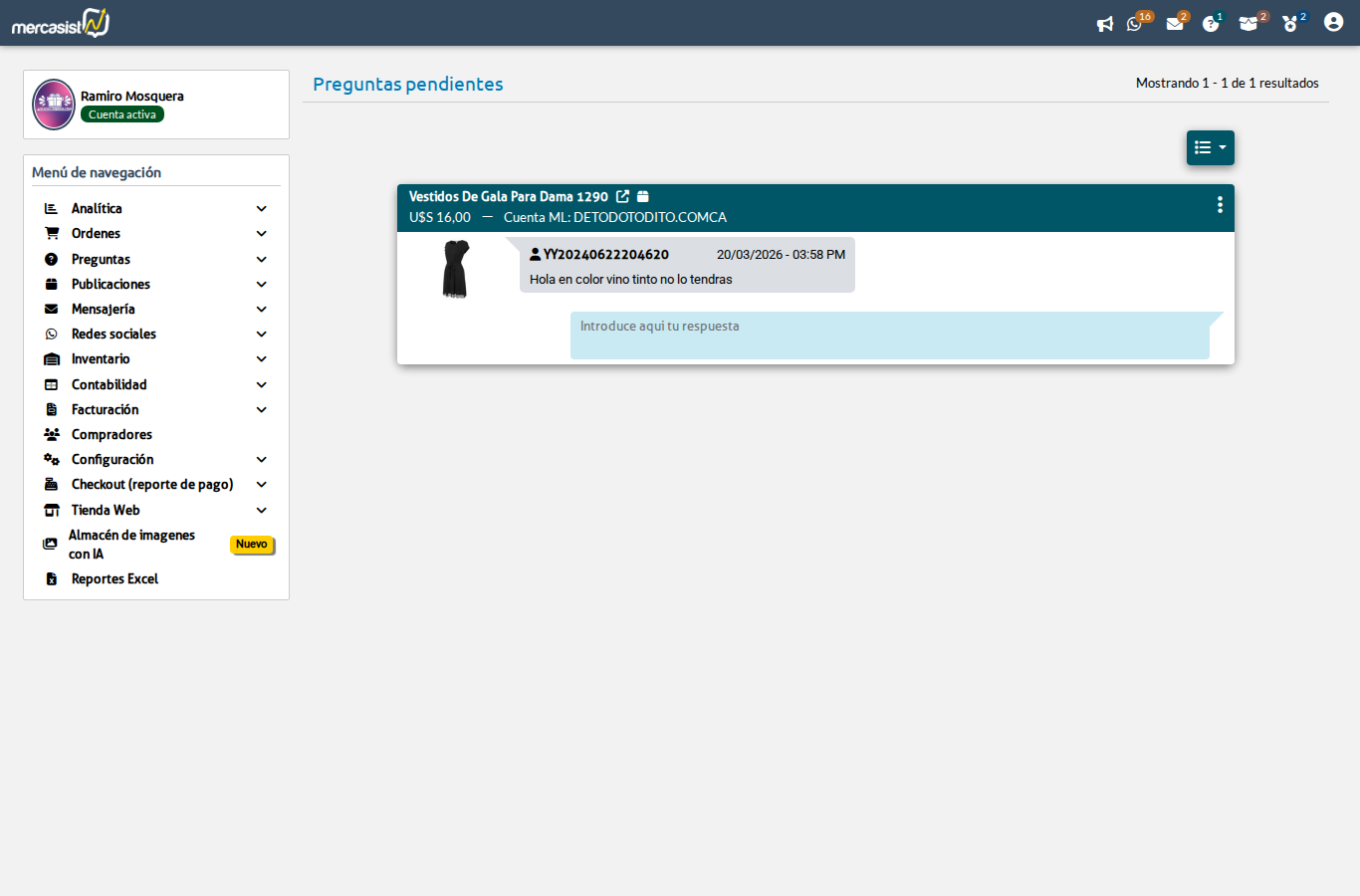Expand the Analítica menu section
Viewport: 1360px width, 896px height.
155,208
